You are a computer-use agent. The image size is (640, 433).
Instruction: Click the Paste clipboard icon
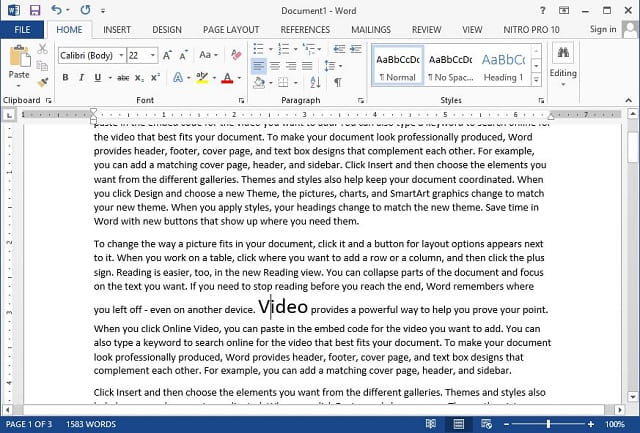(x=19, y=56)
